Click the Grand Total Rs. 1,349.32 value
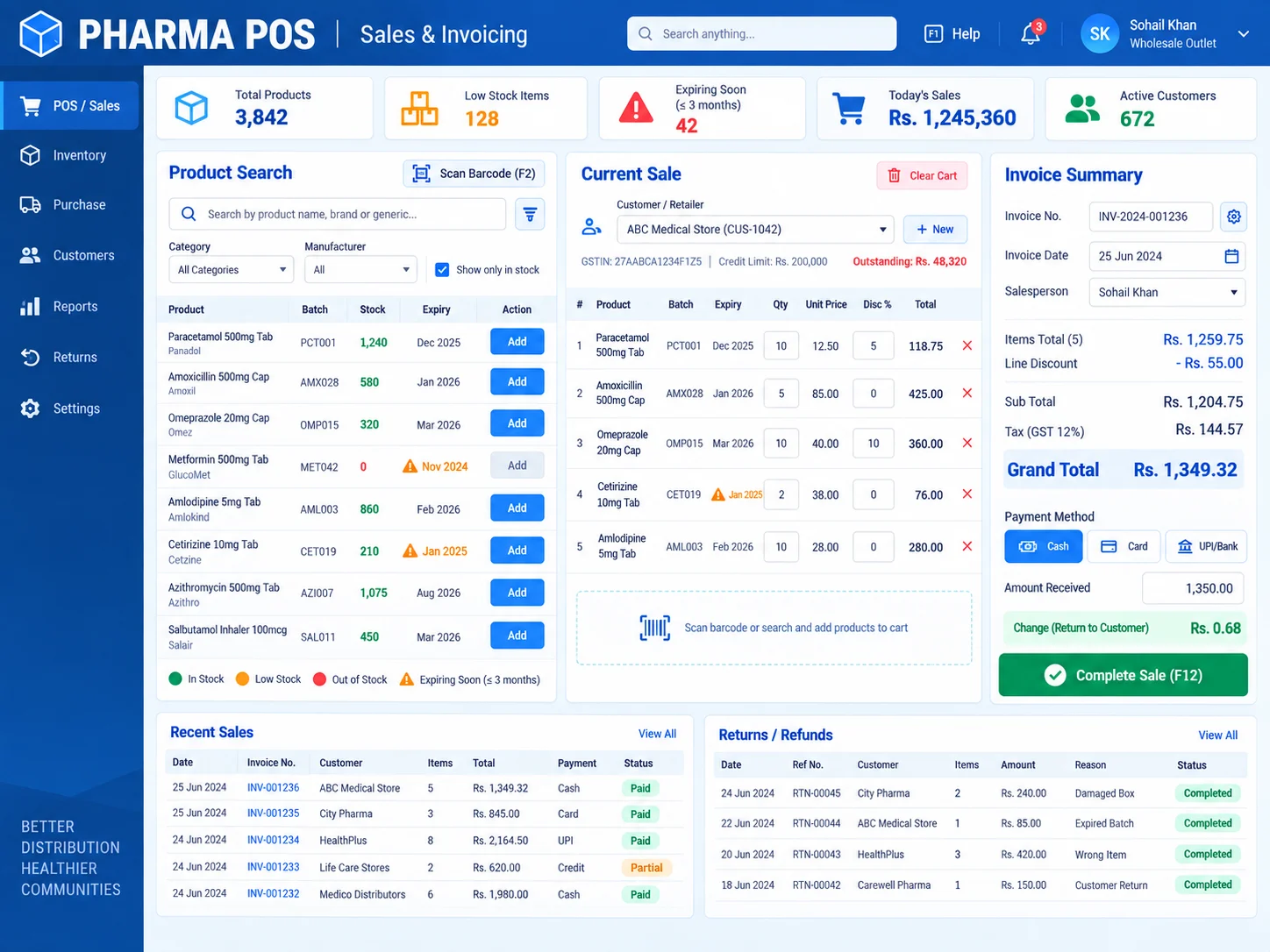Image resolution: width=1270 pixels, height=952 pixels. [1185, 470]
